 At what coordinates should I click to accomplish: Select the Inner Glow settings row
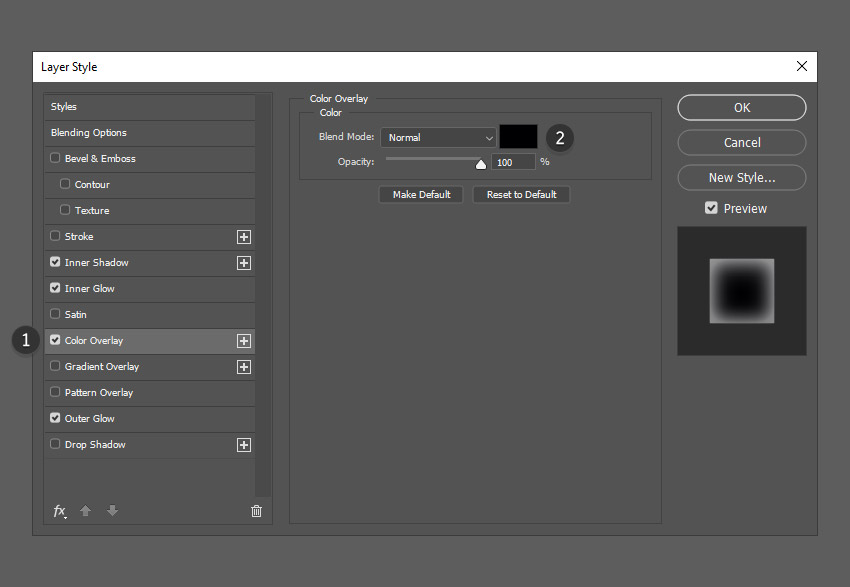[150, 289]
